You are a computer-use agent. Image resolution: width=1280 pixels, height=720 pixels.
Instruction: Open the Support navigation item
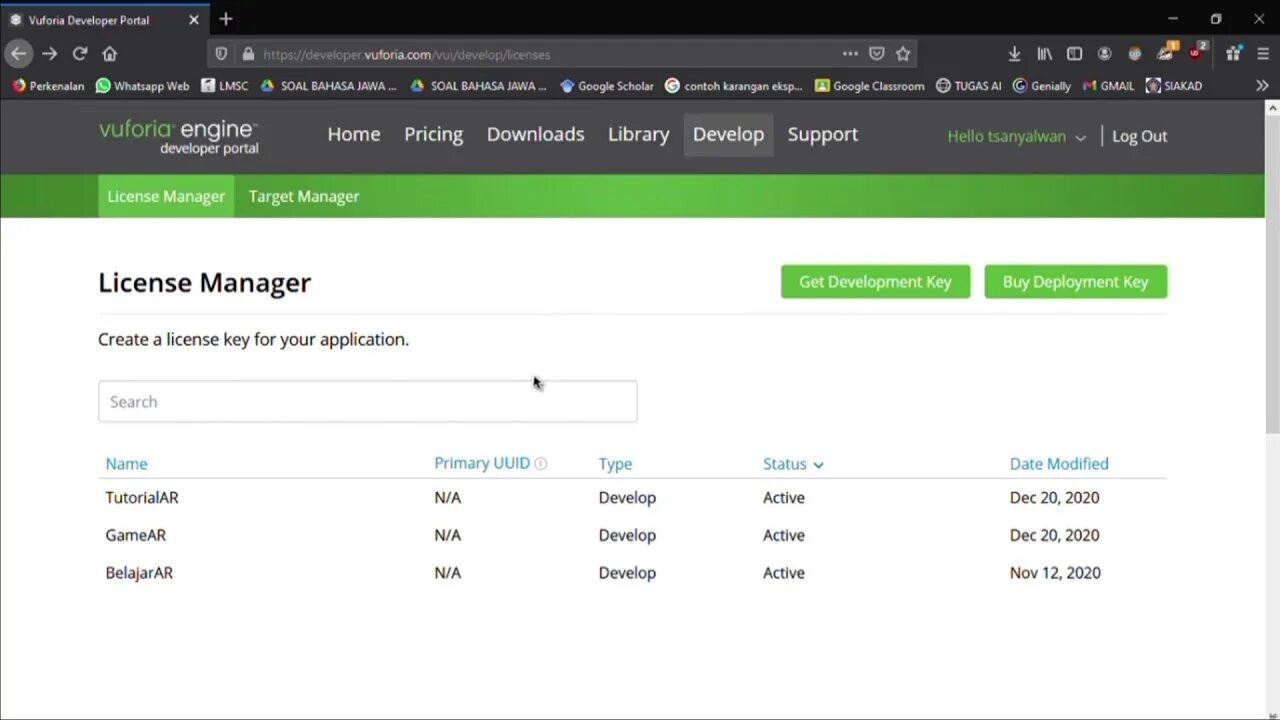[822, 135]
